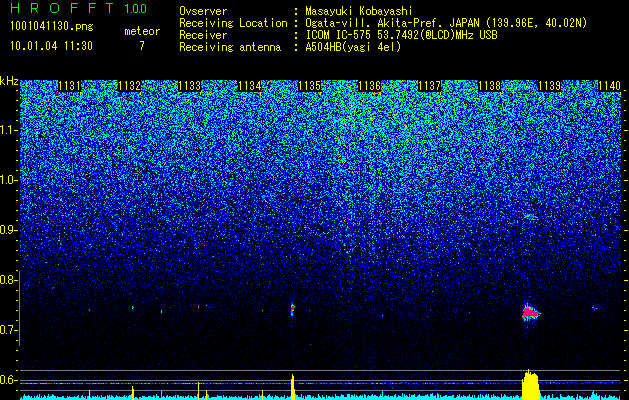The height and width of the screenshot is (400, 629).
Task: Select the 1137 time marker
Action: click(x=430, y=86)
